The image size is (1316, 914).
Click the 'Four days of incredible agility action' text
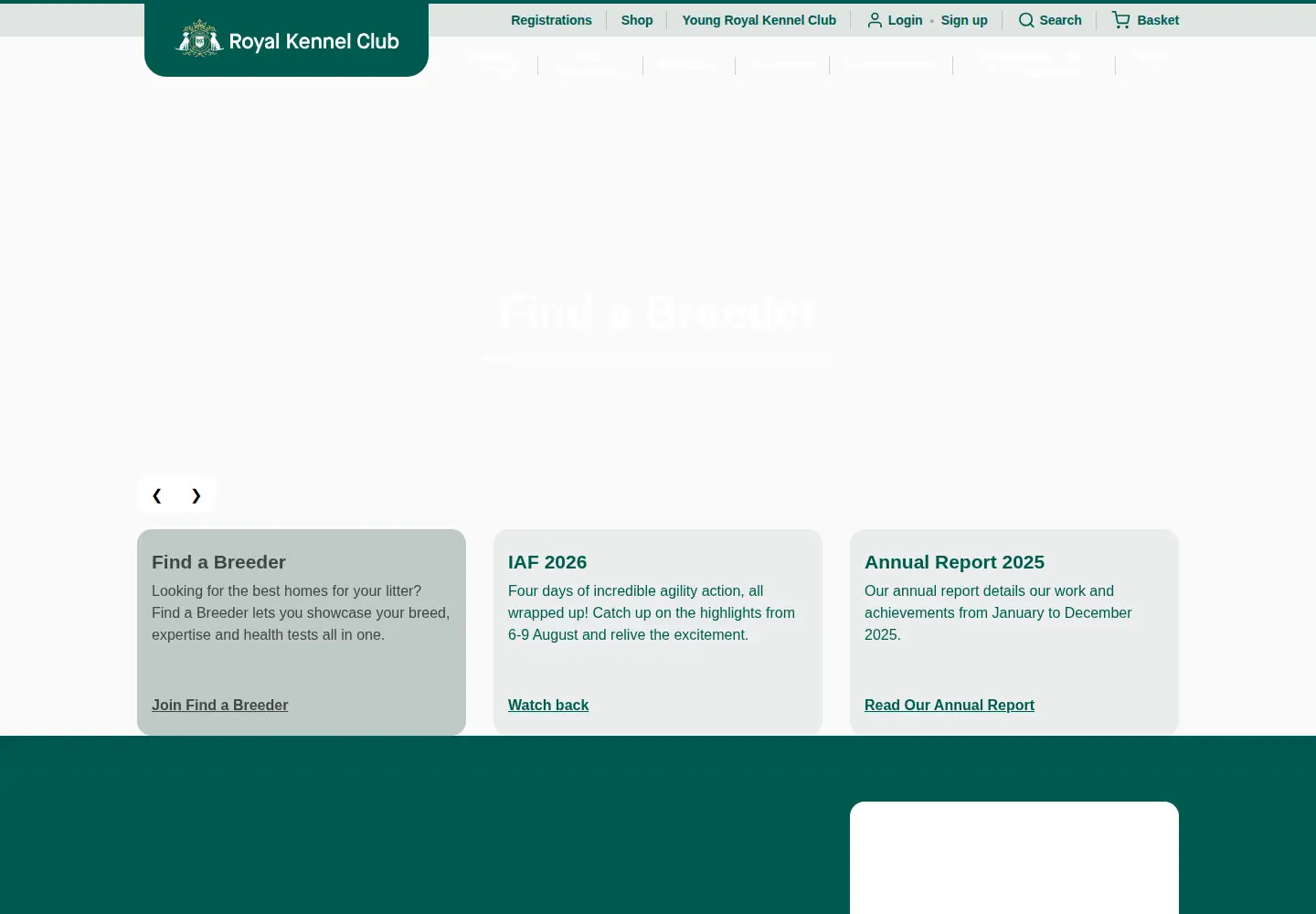(652, 612)
